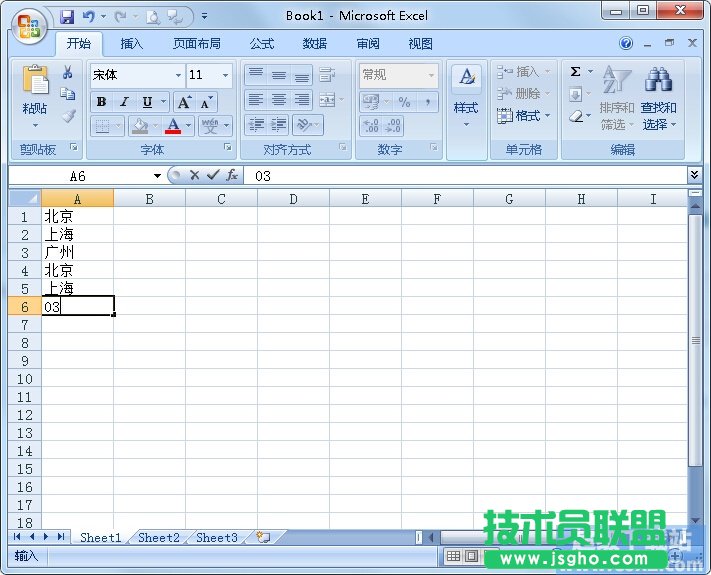Toggle bold formatting

tap(102, 102)
